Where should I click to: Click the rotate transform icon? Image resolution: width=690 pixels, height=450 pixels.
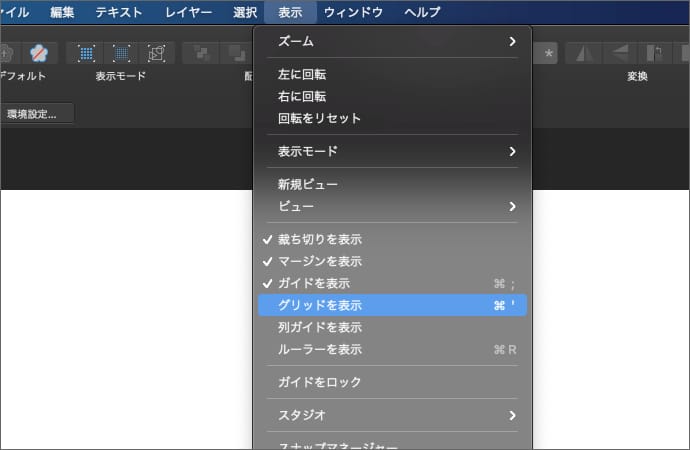(655, 53)
